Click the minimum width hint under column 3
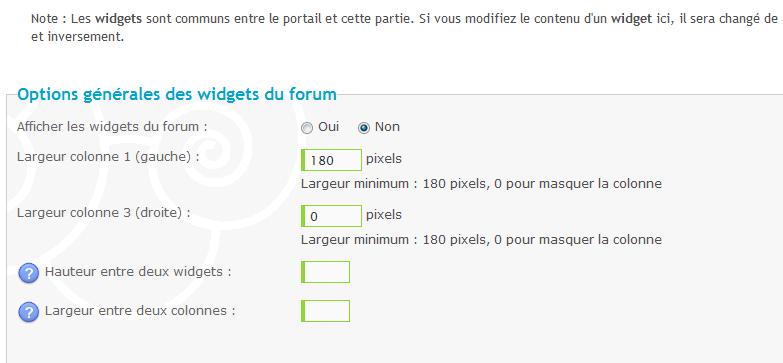 pyautogui.click(x=481, y=240)
